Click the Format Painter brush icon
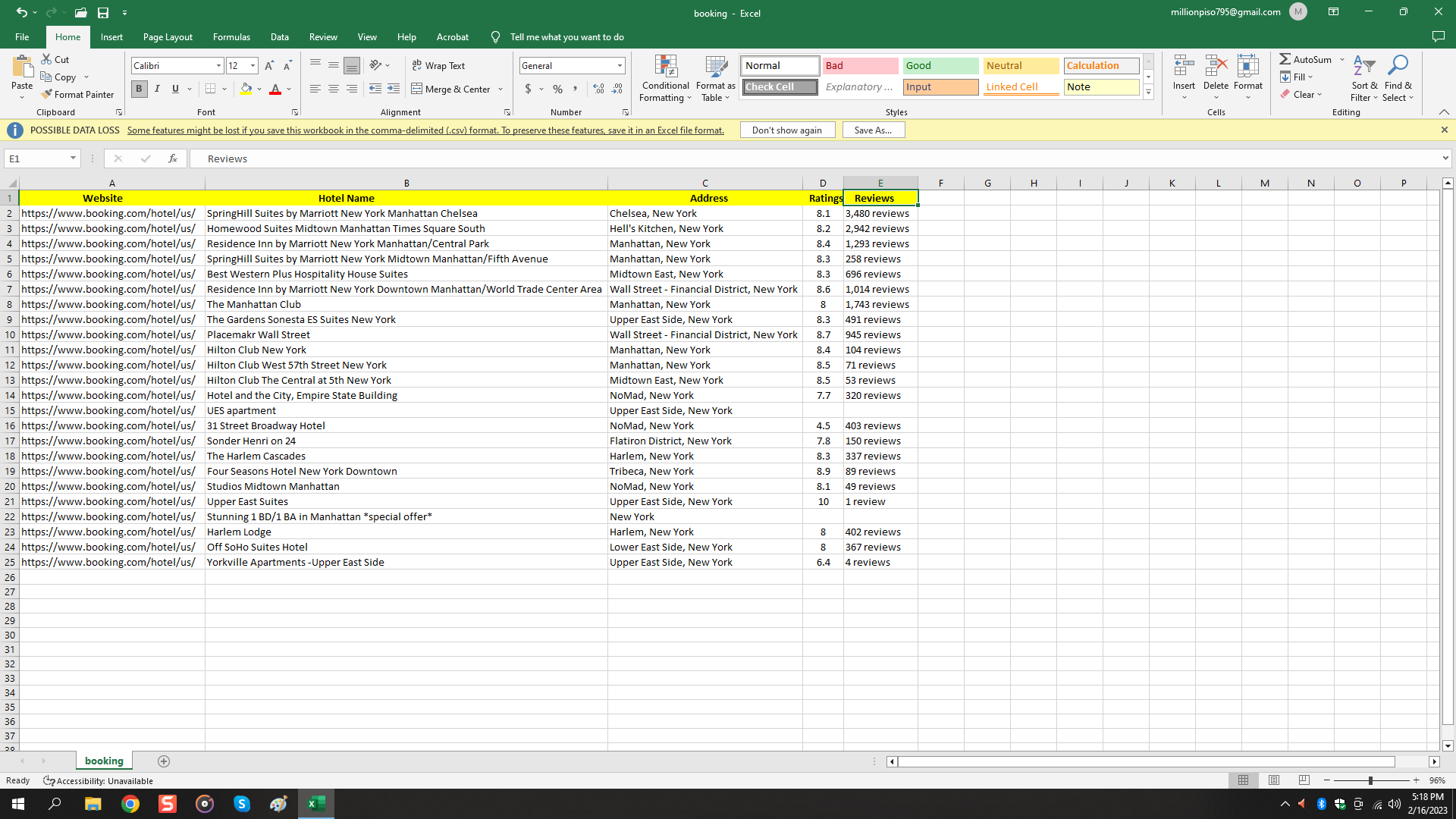1456x819 pixels. (x=47, y=95)
